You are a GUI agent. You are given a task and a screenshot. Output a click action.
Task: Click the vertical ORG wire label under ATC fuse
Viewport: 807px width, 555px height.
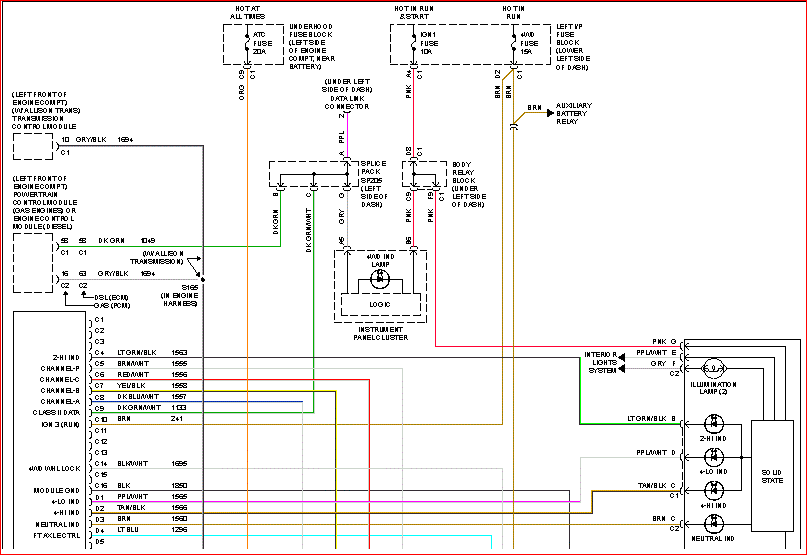point(241,92)
